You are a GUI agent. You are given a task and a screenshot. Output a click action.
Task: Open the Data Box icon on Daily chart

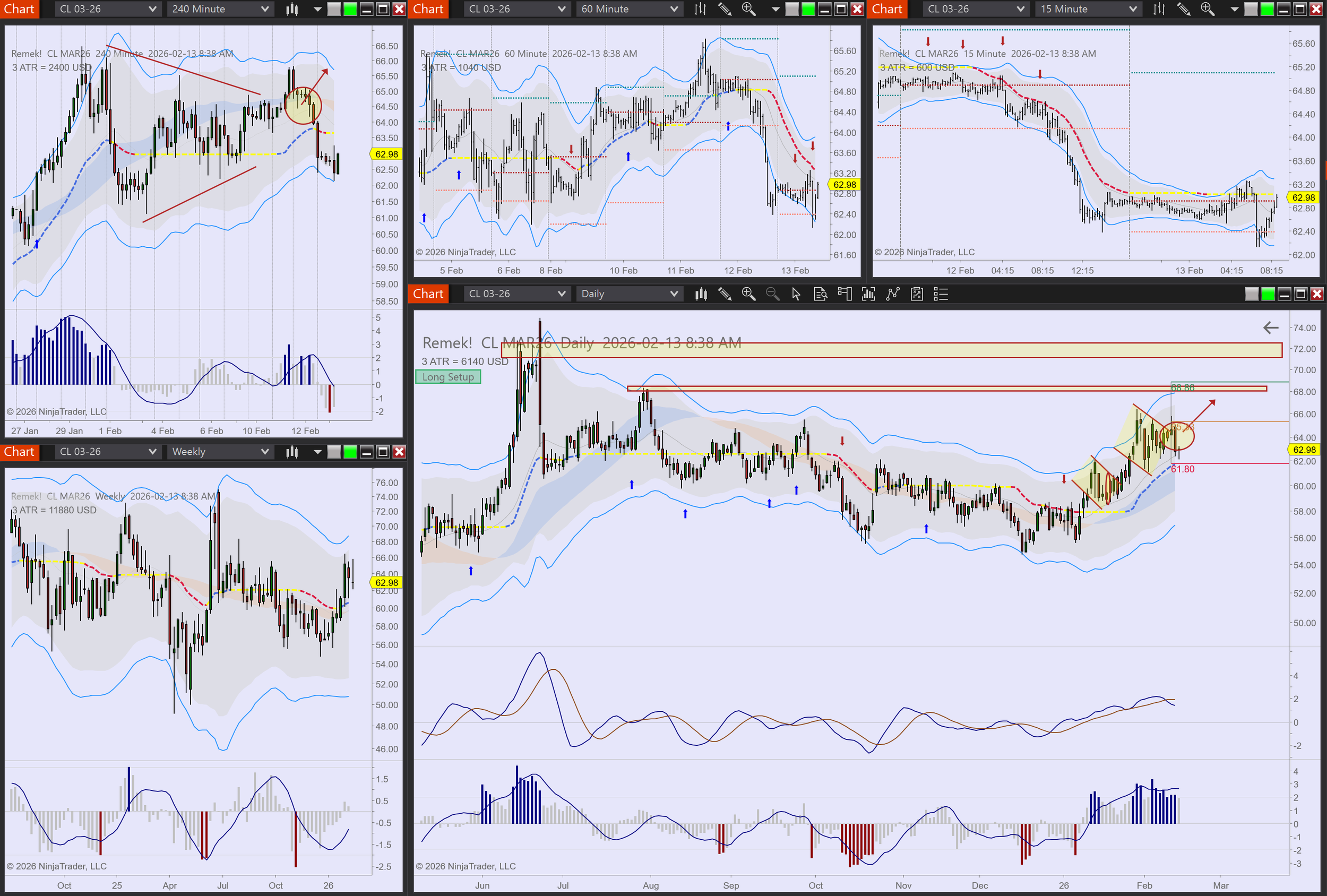click(x=820, y=294)
